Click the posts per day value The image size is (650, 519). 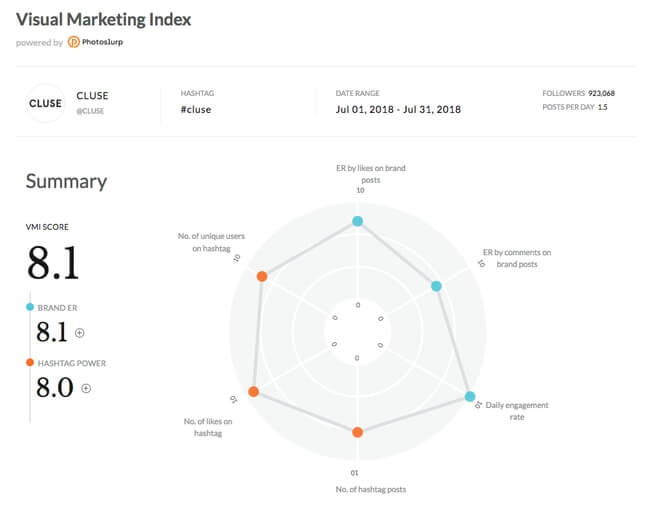(x=602, y=107)
